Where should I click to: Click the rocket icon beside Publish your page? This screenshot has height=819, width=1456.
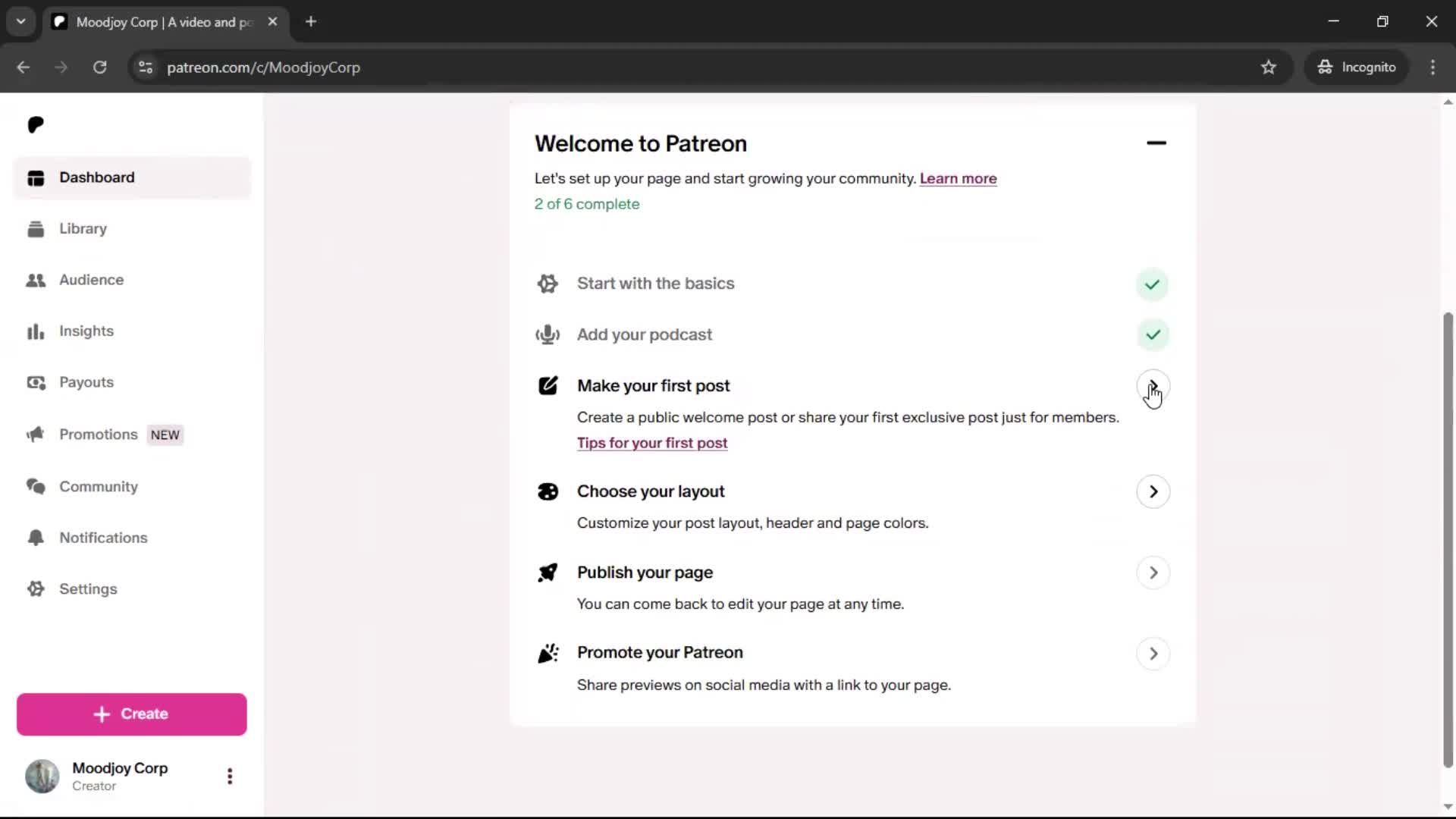pyautogui.click(x=548, y=573)
